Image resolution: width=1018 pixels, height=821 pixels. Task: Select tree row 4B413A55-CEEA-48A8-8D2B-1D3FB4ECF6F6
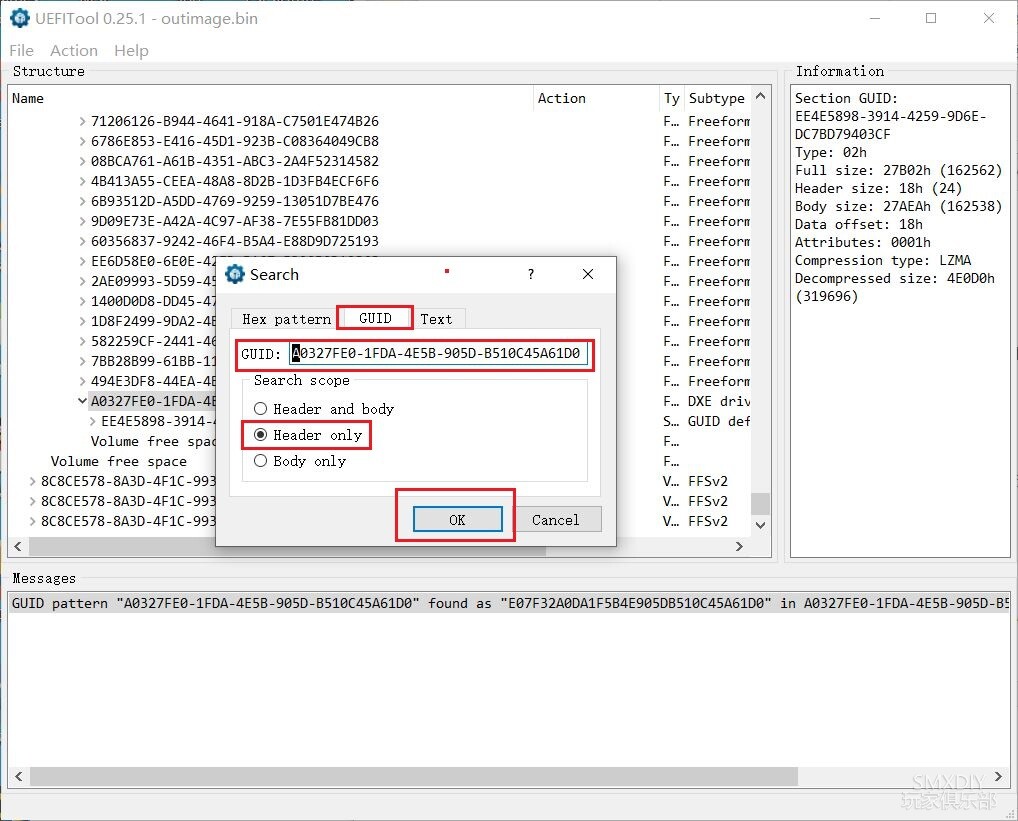[235, 181]
